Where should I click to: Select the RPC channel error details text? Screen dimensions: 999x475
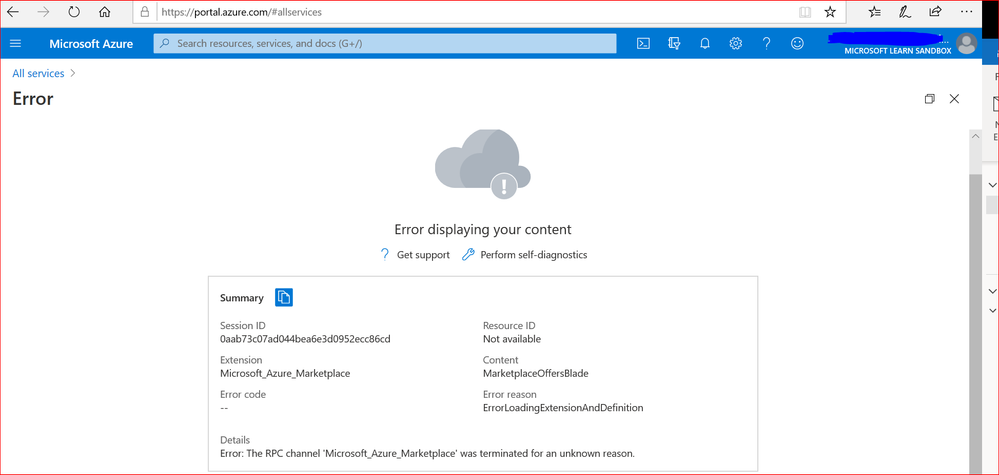pyautogui.click(x=428, y=453)
